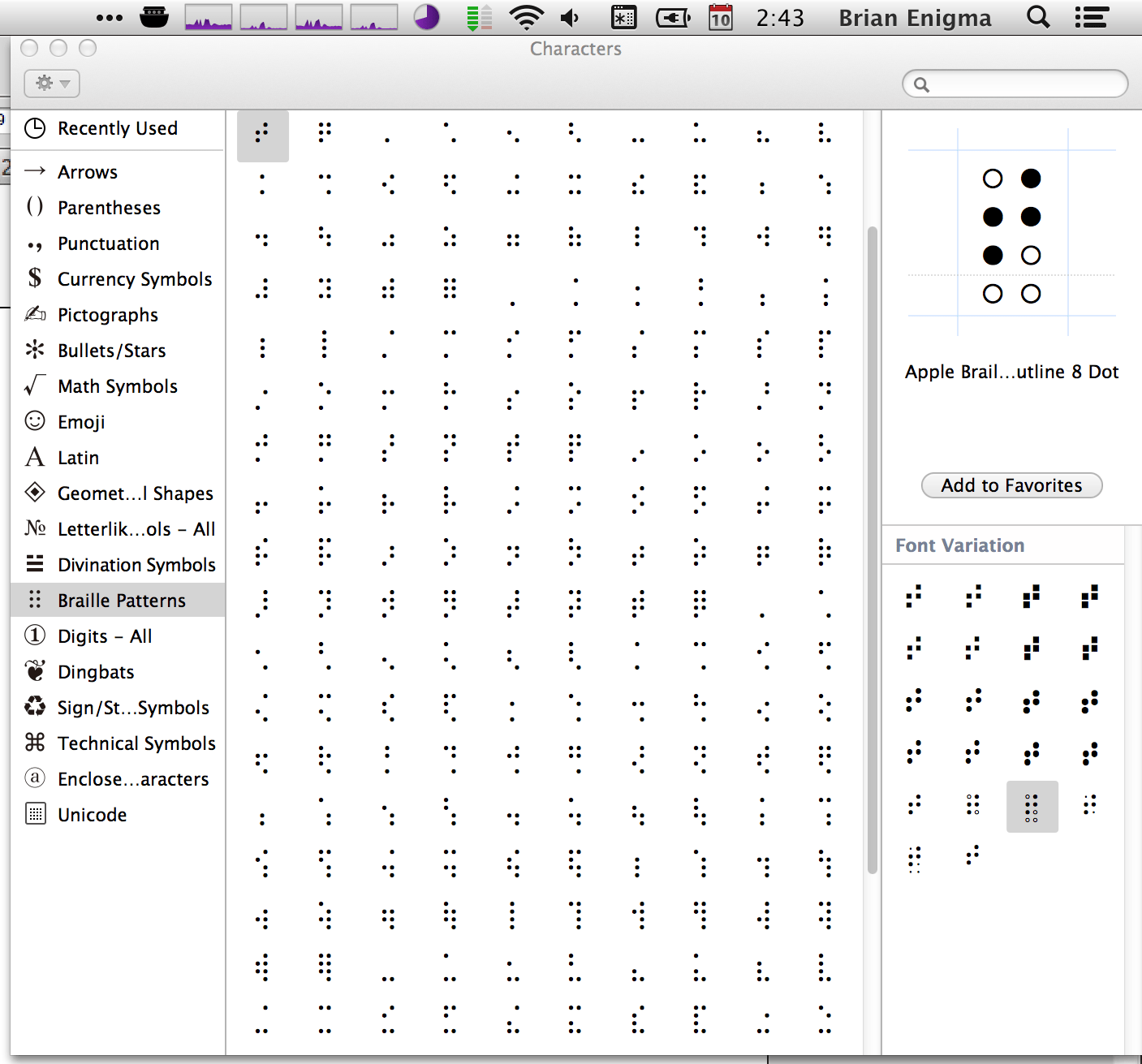Image resolution: width=1142 pixels, height=1064 pixels.
Task: Open the Sign/St…Symbols recycling category
Action: coord(118,708)
